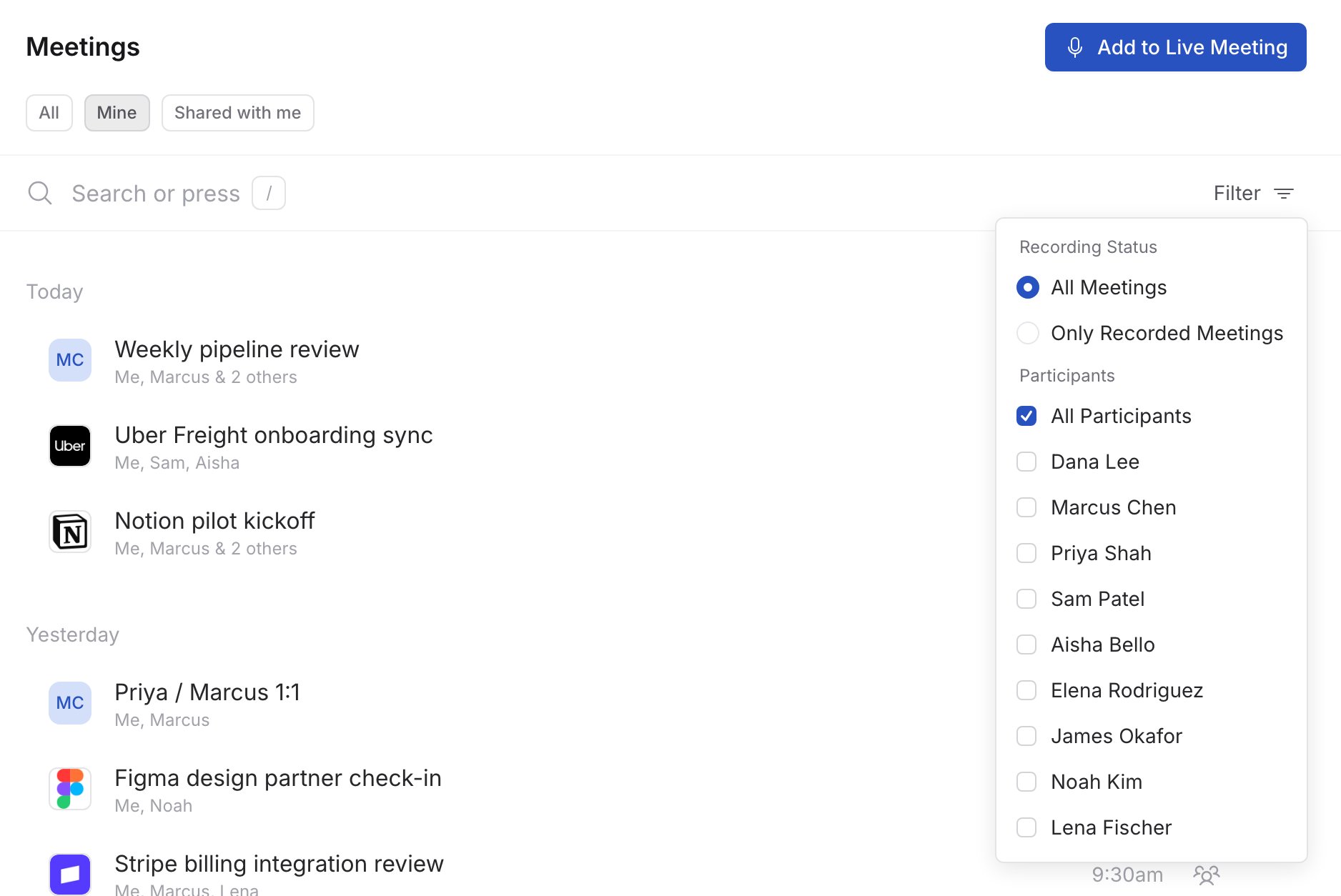Click the slash shortcut key badge
The width and height of the screenshot is (1341, 896).
click(x=269, y=193)
